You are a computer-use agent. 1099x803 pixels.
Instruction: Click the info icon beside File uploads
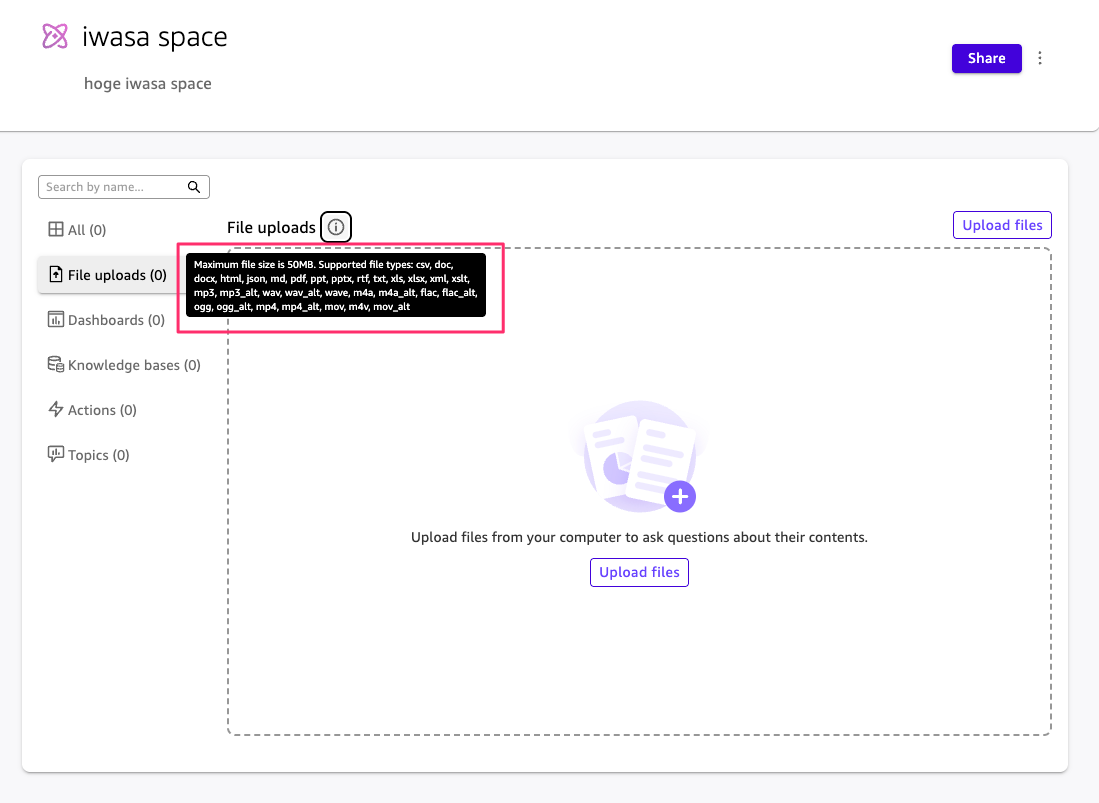(336, 227)
